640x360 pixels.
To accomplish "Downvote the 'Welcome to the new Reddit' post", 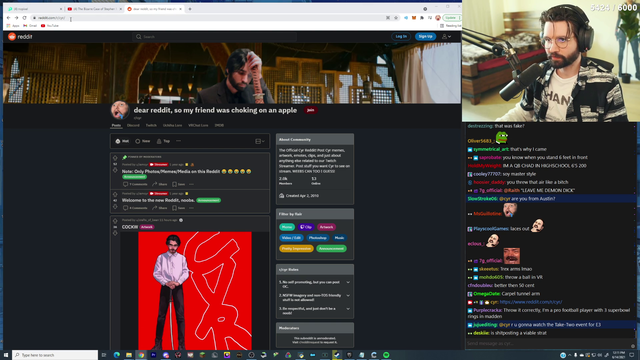I will pyautogui.click(x=115, y=206).
